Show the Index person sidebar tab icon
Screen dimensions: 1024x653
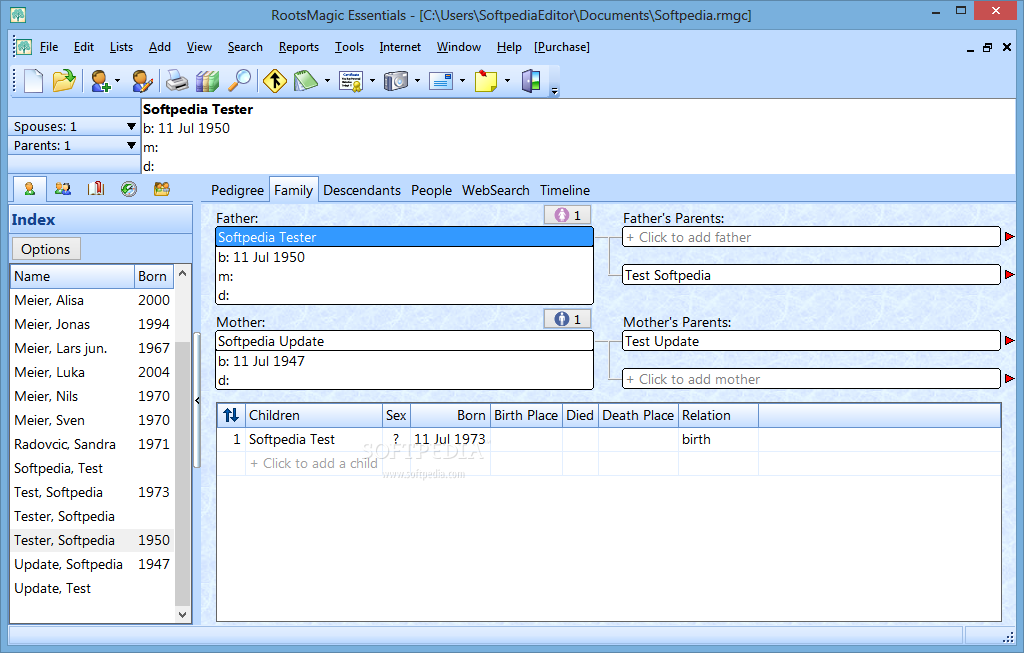[29, 189]
